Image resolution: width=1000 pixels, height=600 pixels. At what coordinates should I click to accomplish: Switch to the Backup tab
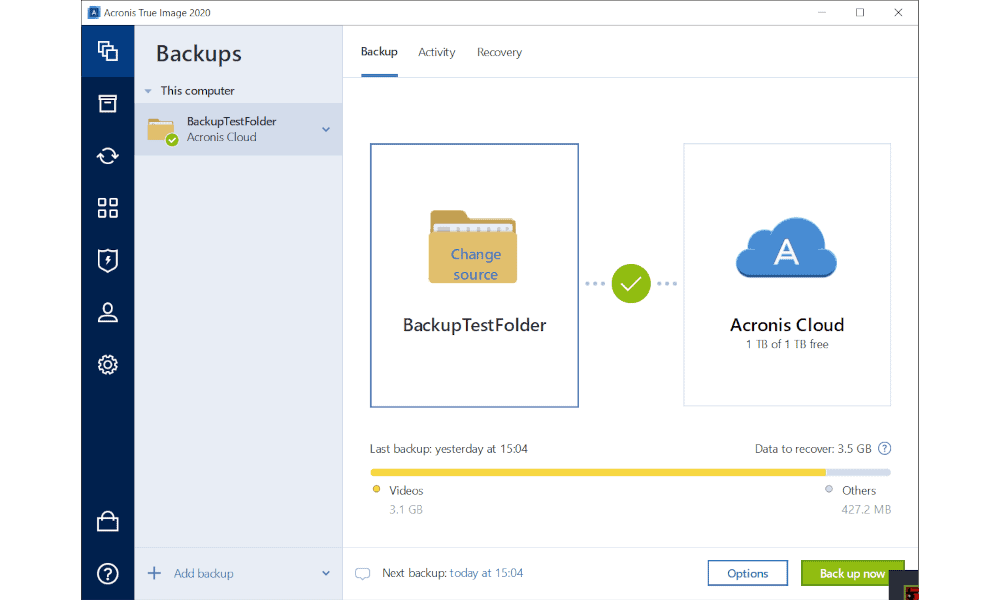379,52
